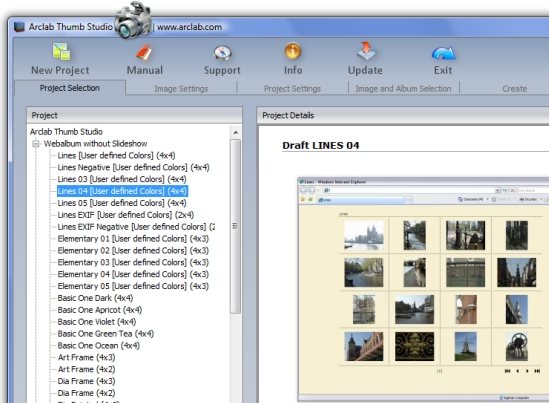Select Lines 05 [User defined Colors] project
This screenshot has width=549, height=403.
click(x=122, y=203)
